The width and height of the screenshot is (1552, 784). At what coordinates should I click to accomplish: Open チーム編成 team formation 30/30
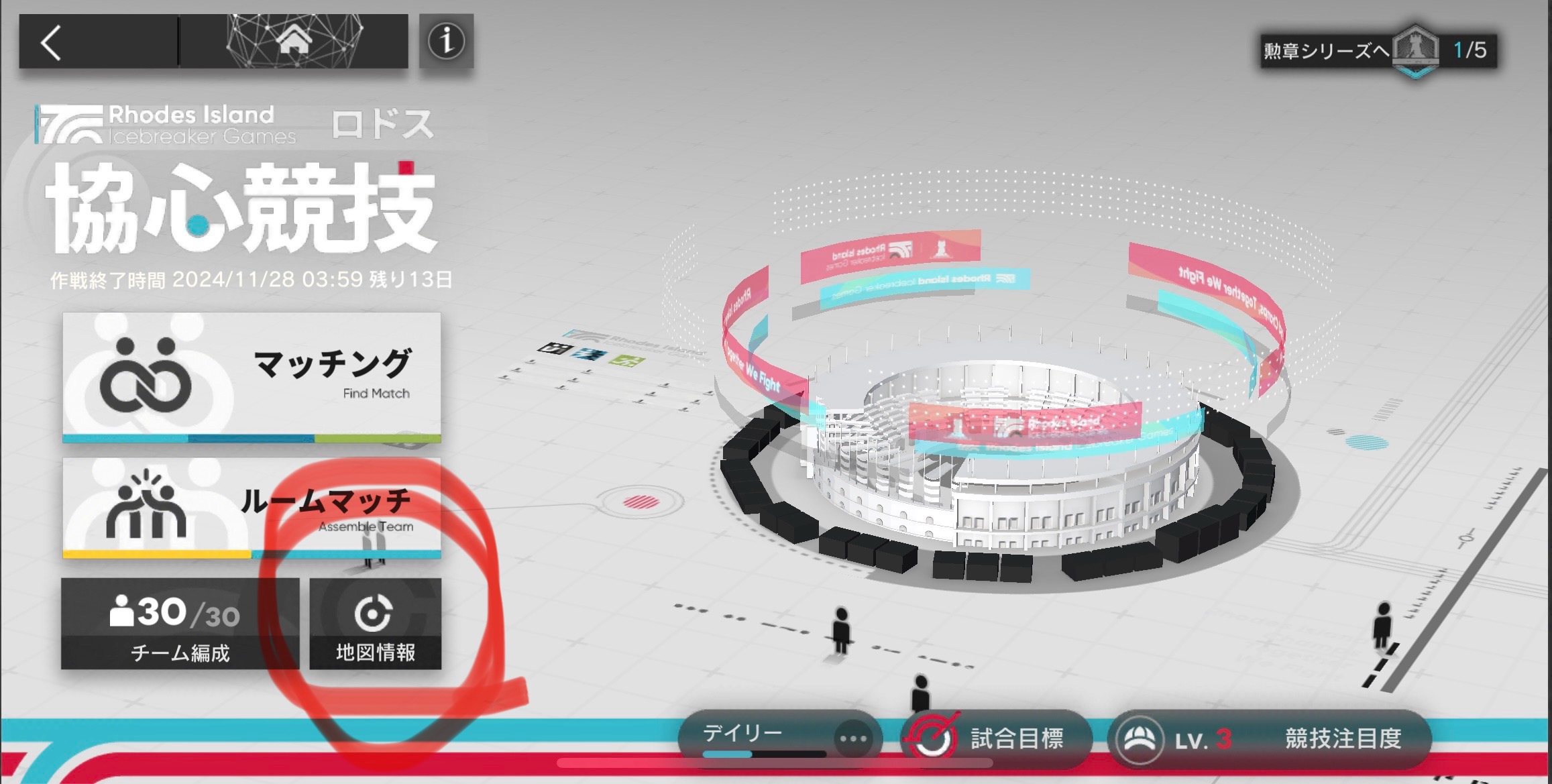coord(180,623)
